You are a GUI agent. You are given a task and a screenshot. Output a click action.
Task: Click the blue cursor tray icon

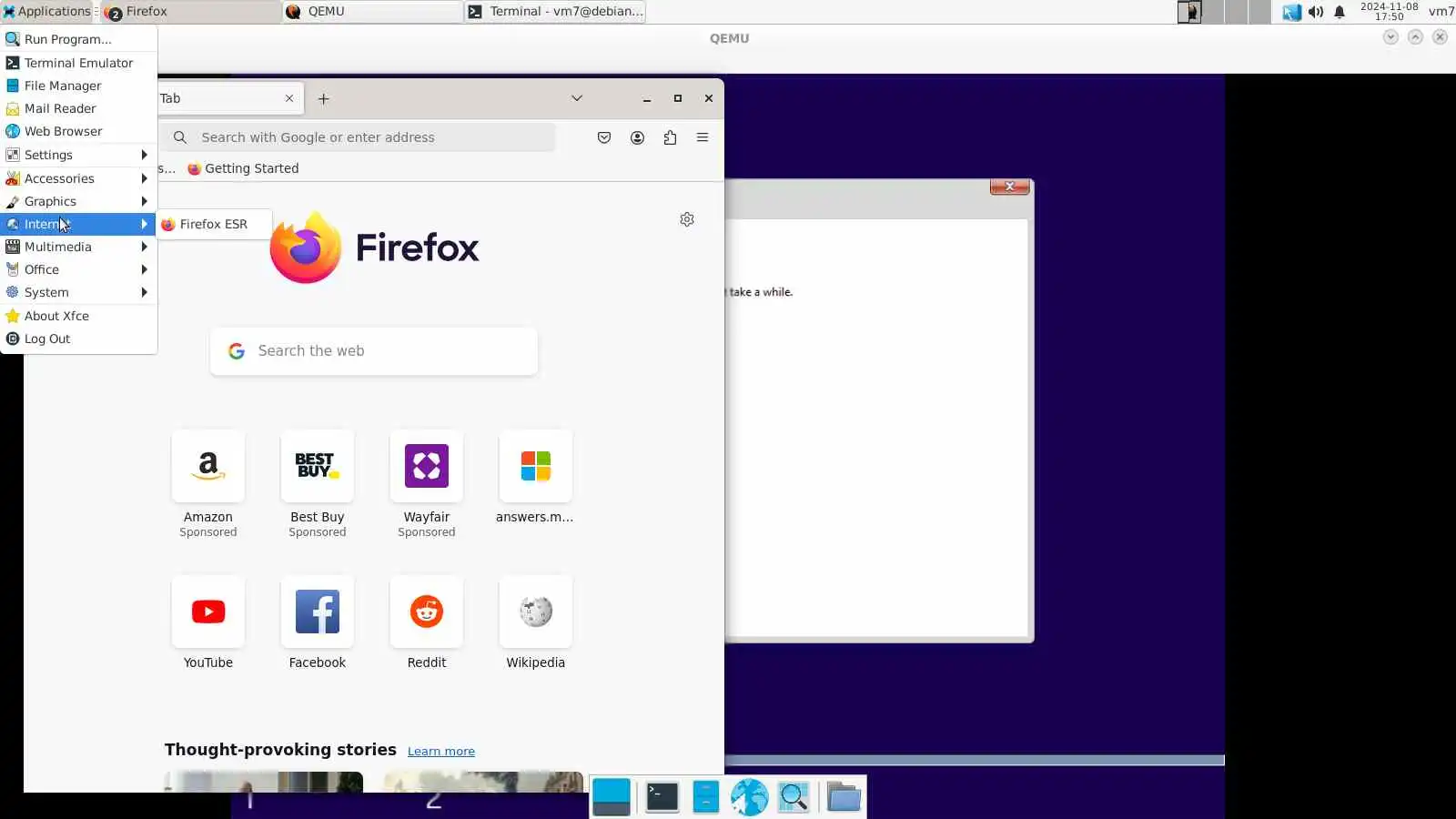point(1291,12)
